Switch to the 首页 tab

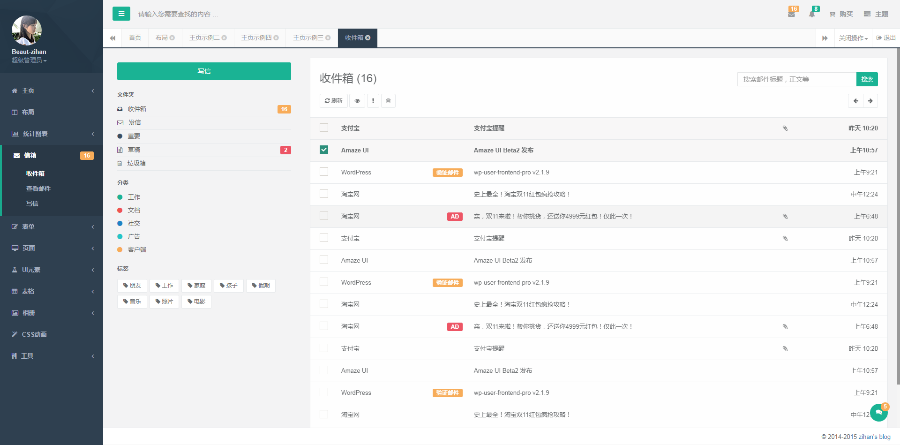(x=135, y=38)
